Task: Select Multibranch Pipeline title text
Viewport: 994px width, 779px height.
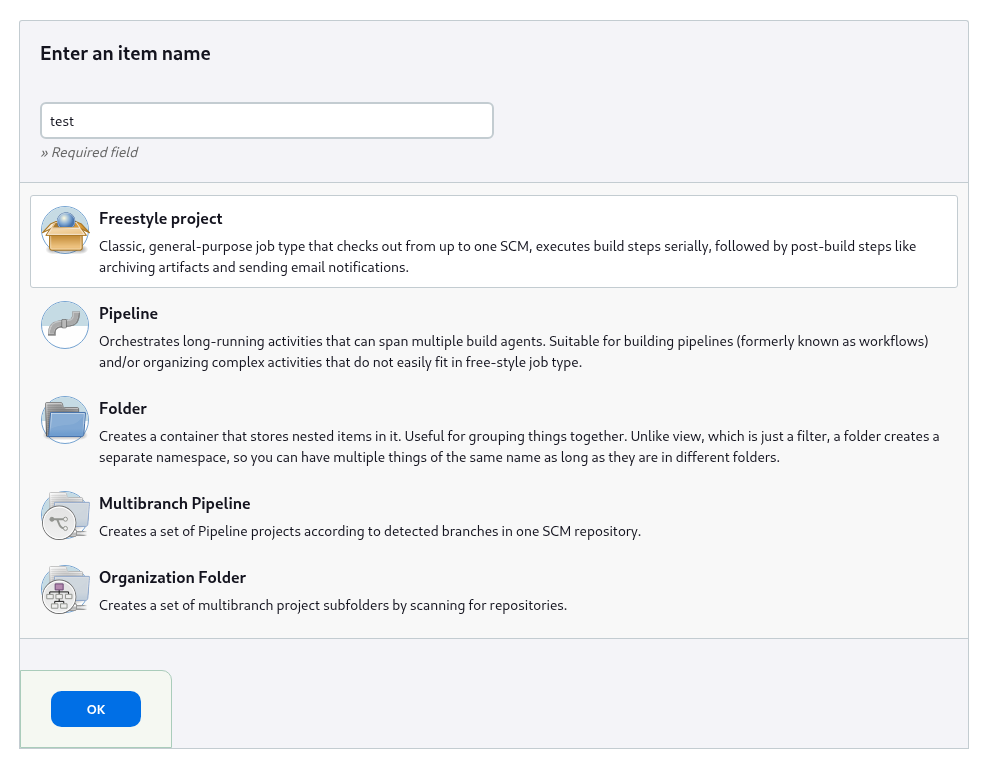Action: [174, 504]
